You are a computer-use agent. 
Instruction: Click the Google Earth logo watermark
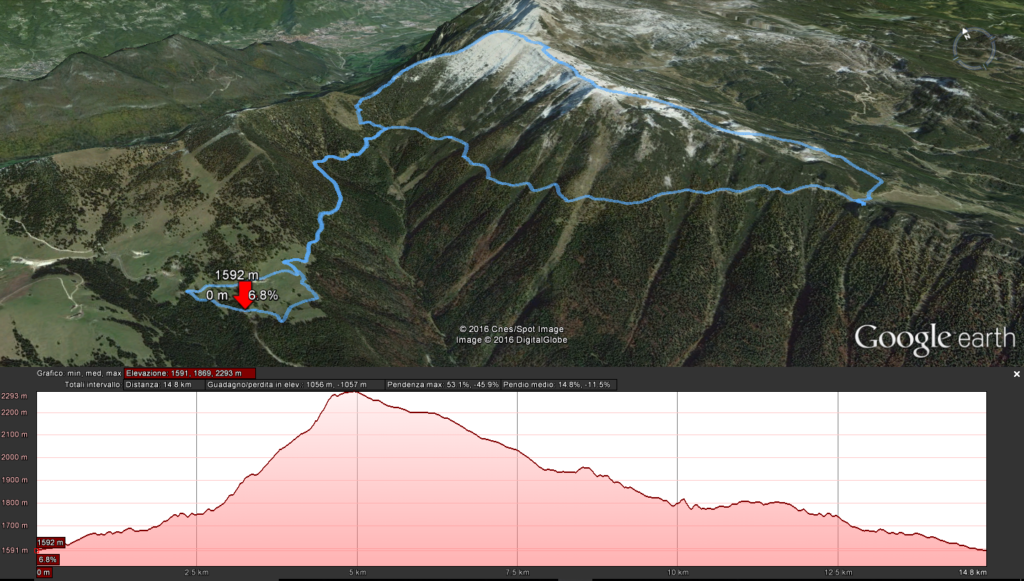935,339
